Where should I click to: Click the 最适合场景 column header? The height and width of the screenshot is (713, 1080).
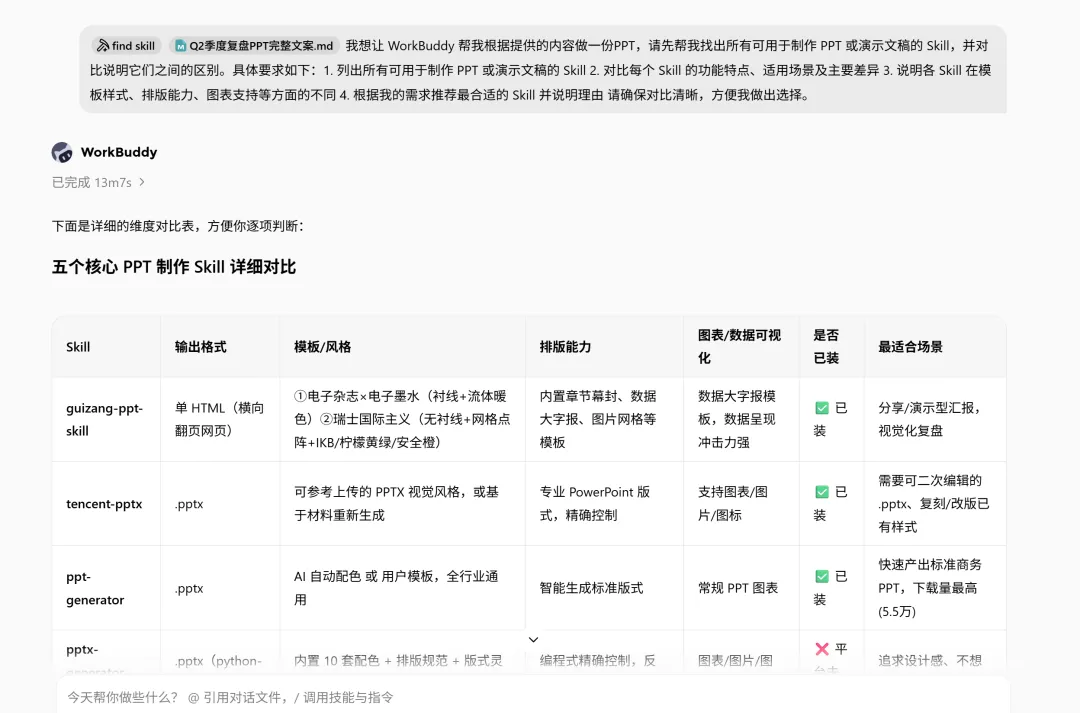(935, 347)
